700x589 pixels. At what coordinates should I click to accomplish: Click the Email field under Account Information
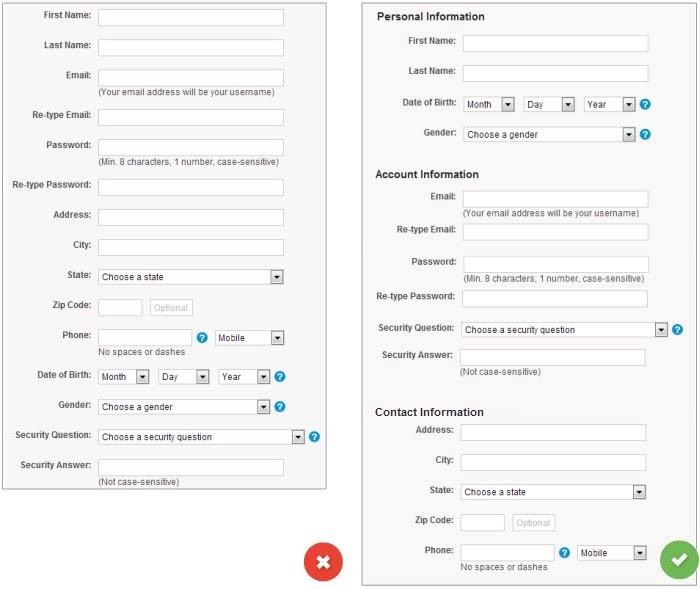(x=555, y=199)
